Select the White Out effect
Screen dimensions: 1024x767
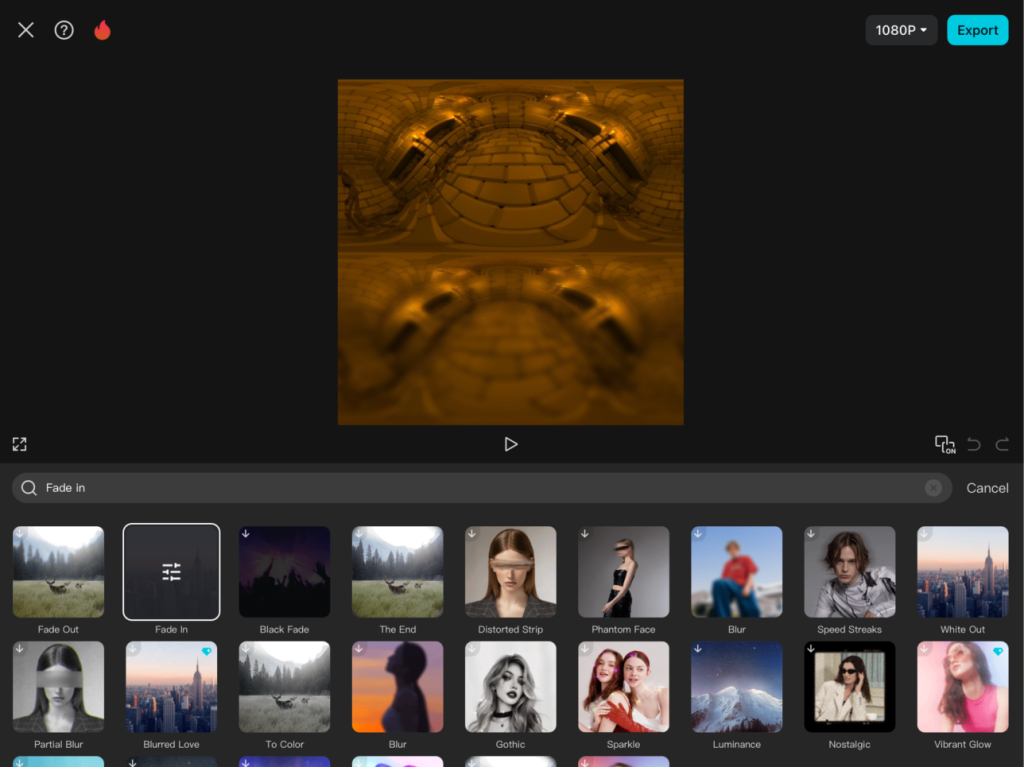[962, 572]
